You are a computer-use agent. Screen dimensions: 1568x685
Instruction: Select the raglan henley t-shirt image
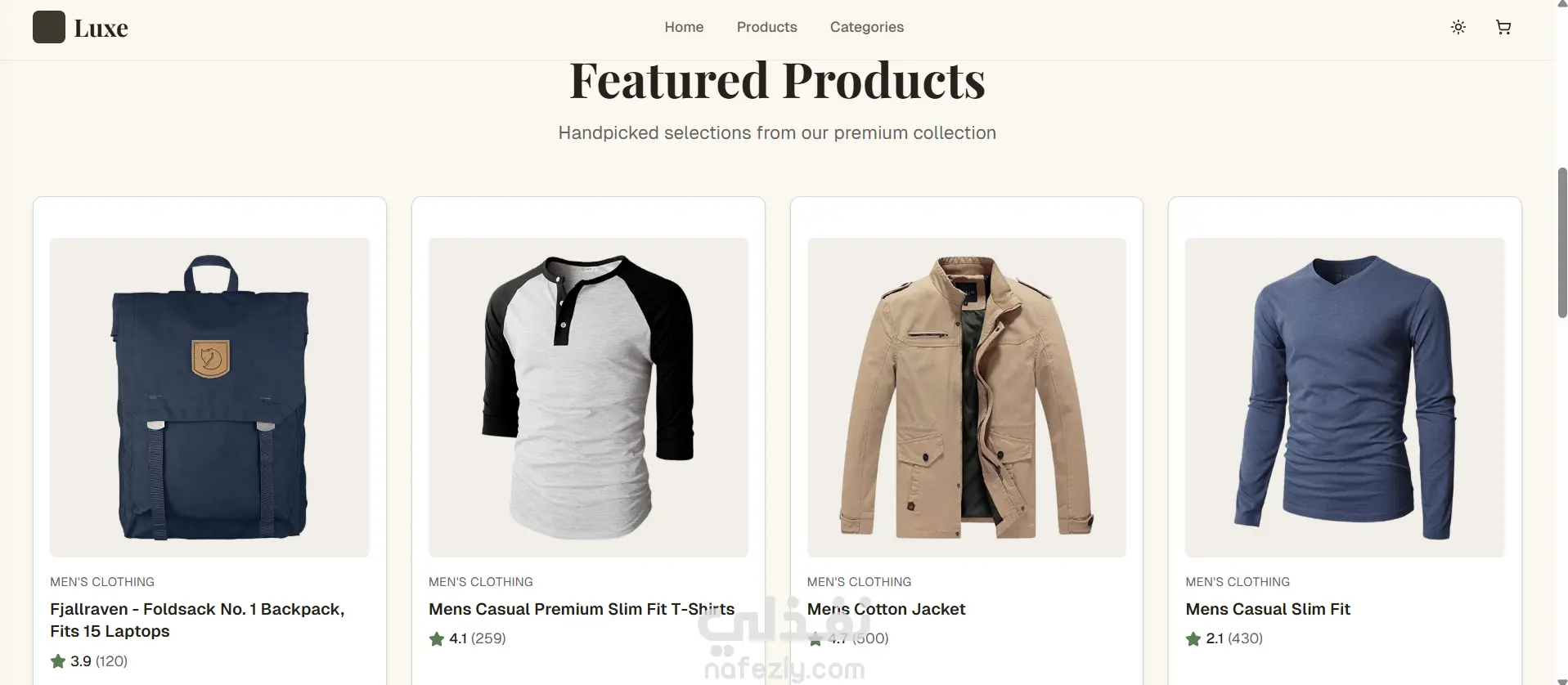tap(588, 397)
